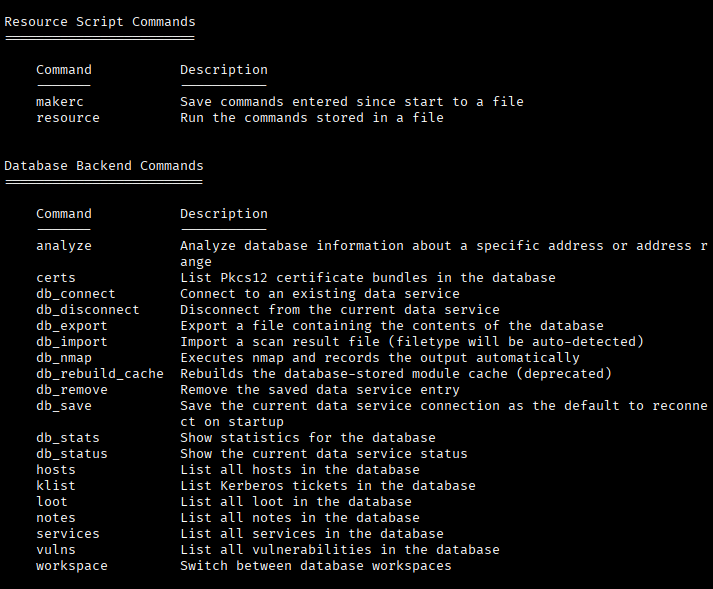Viewport: 713px width, 589px height.
Task: Select the db_disconnect command name
Action: tap(88, 310)
